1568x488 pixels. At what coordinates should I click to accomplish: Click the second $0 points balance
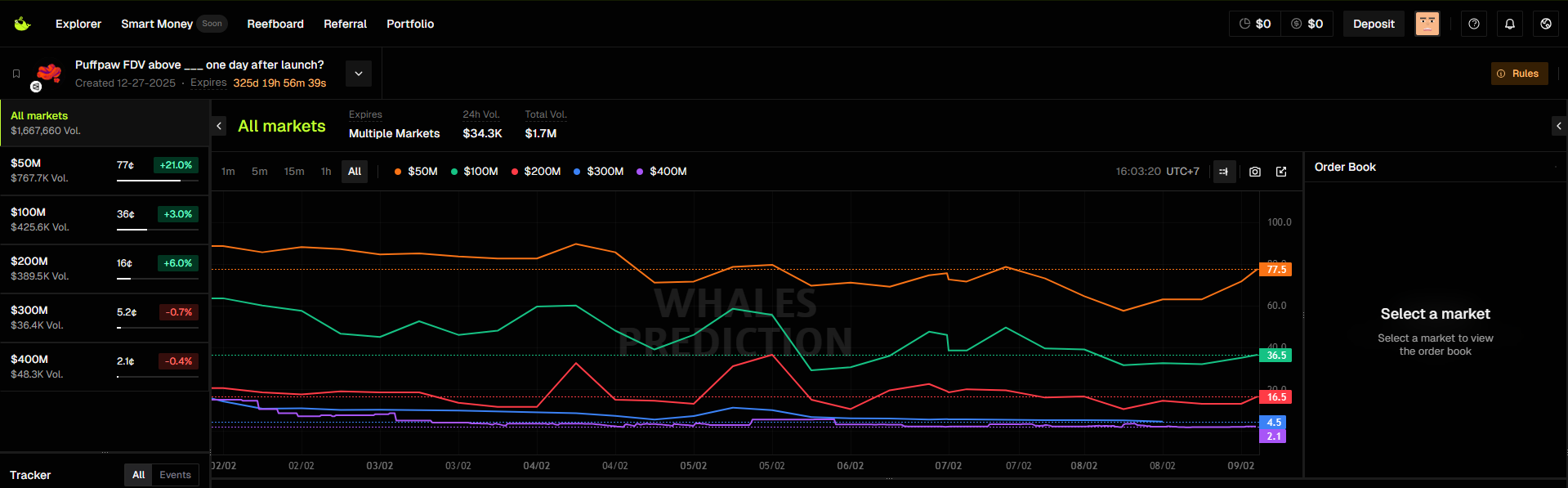[x=1307, y=24]
